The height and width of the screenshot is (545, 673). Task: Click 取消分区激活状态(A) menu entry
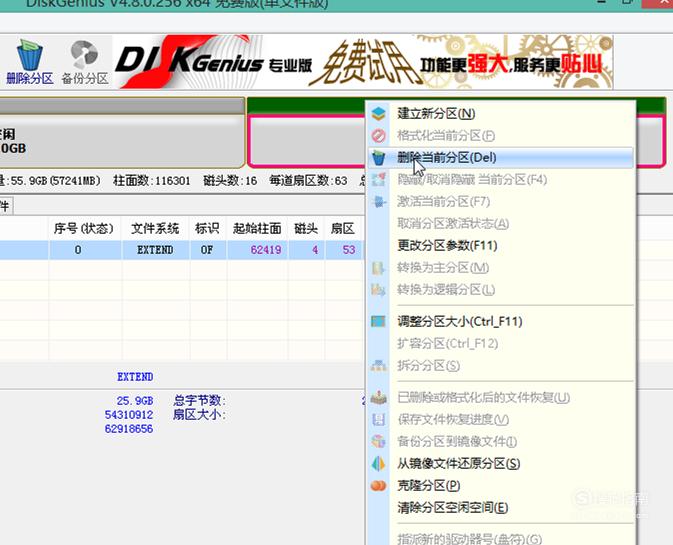[x=453, y=224]
